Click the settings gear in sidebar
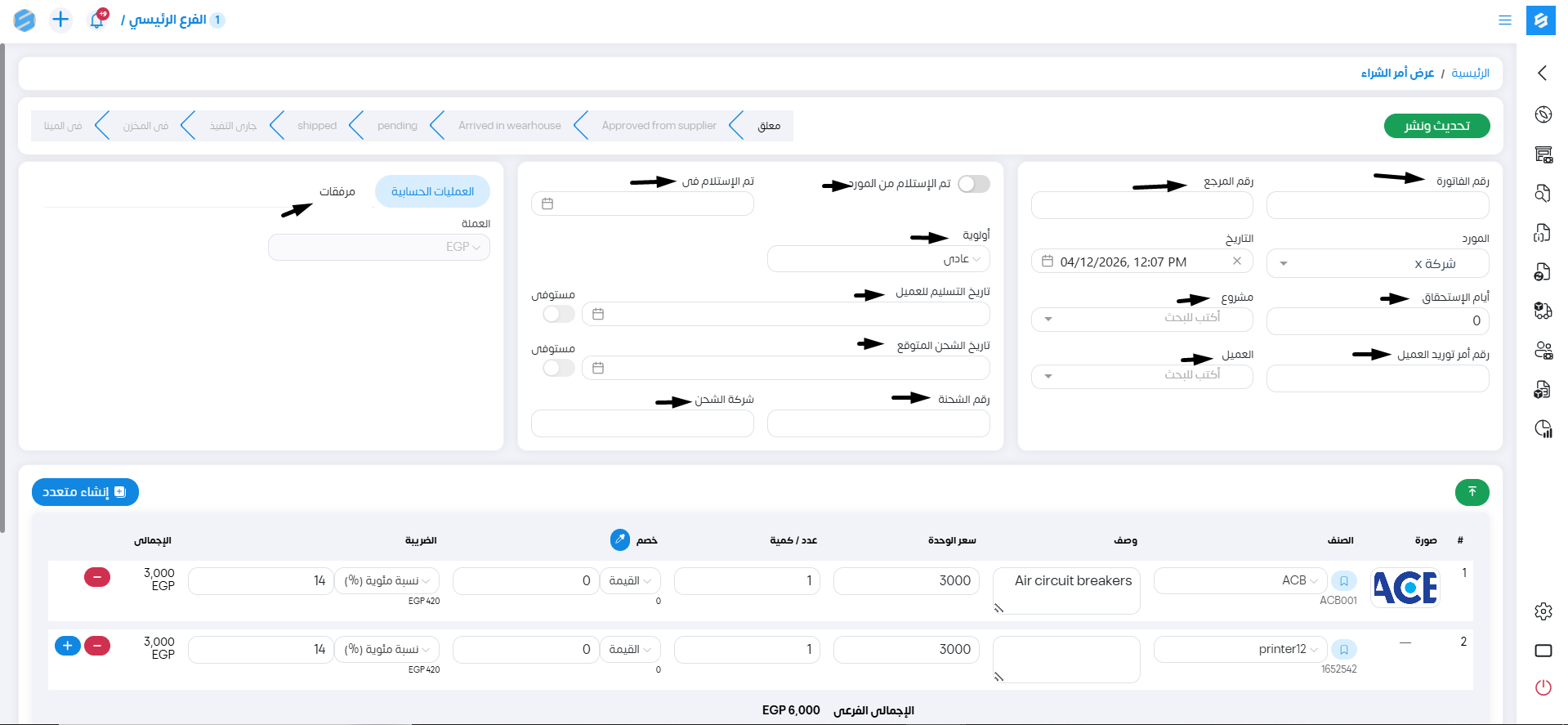Screen dimensions: 1568x725 coord(1543,611)
